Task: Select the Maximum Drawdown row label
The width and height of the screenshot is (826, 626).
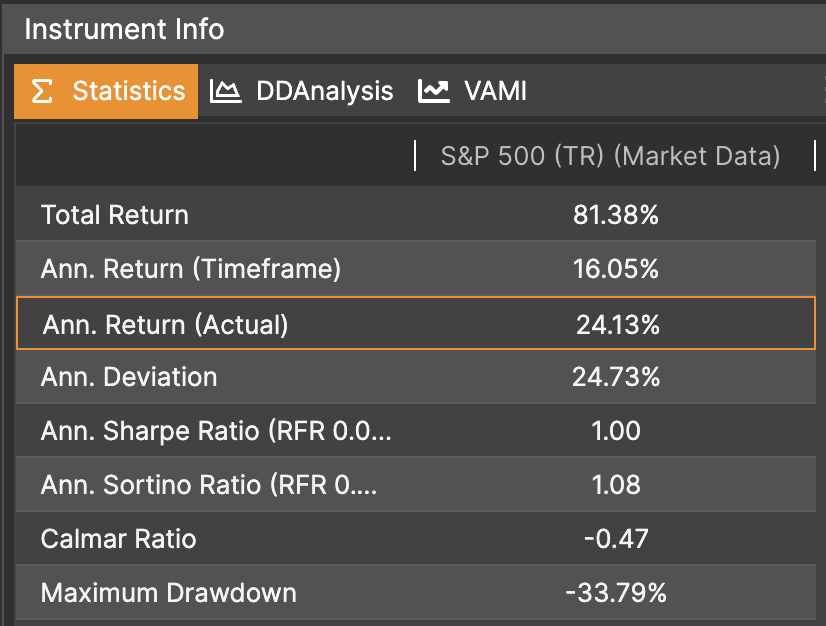Action: [x=168, y=593]
